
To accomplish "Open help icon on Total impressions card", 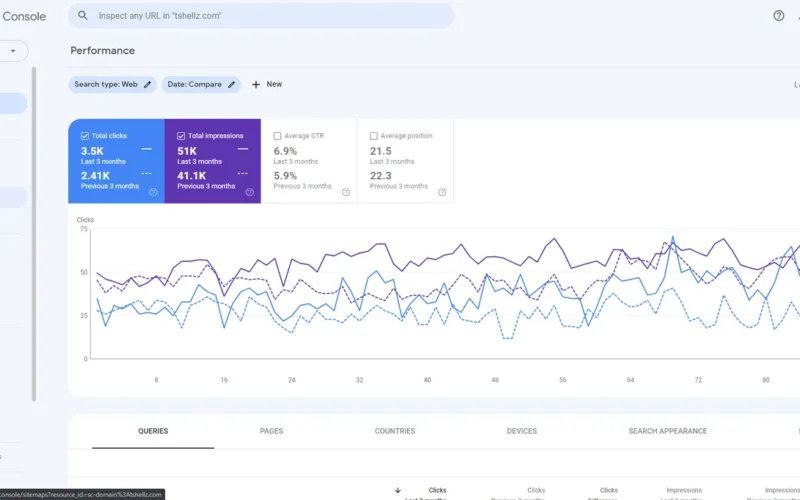I will pyautogui.click(x=249, y=192).
